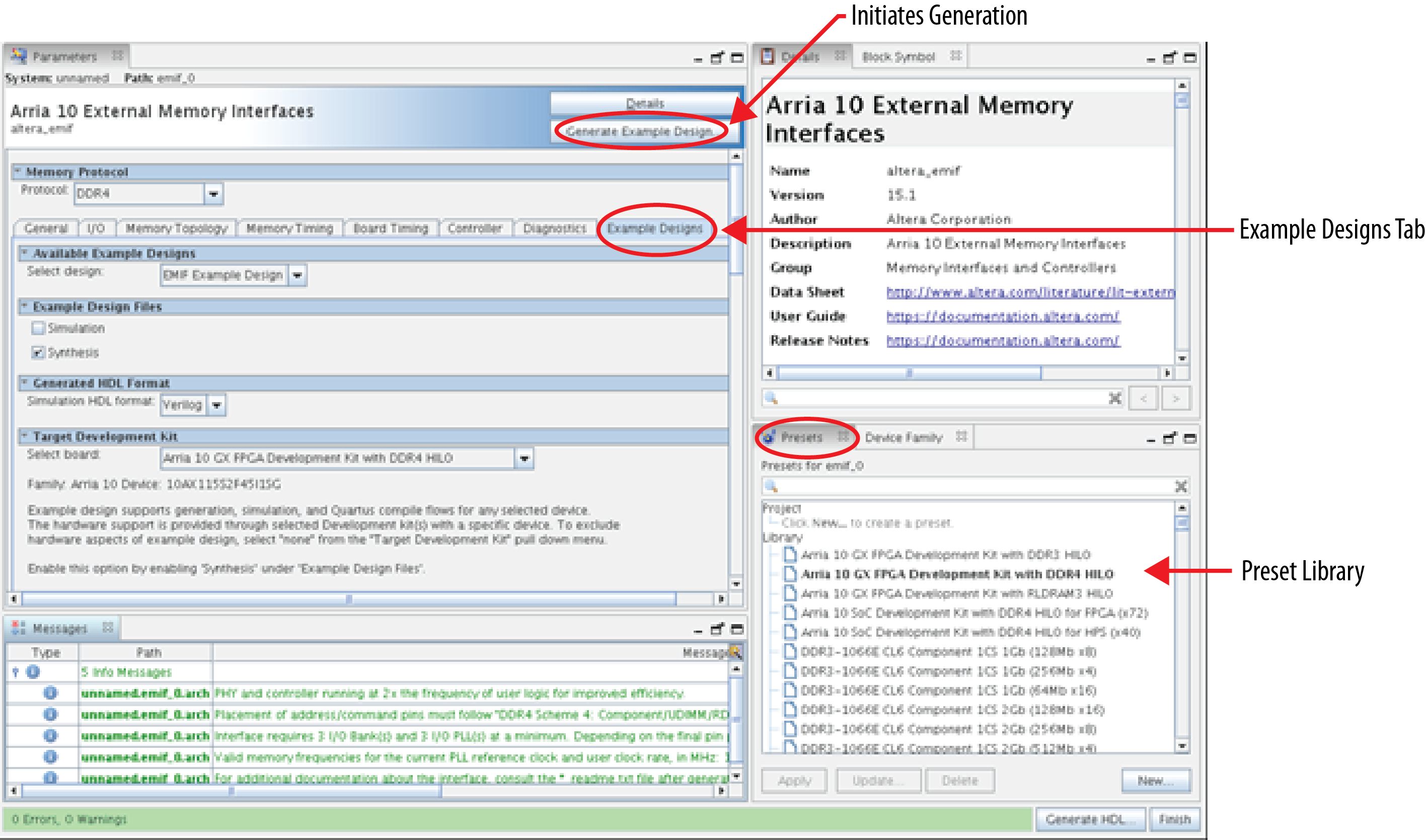Click the search icon in Messages header
The image size is (1426, 840).
(x=735, y=652)
